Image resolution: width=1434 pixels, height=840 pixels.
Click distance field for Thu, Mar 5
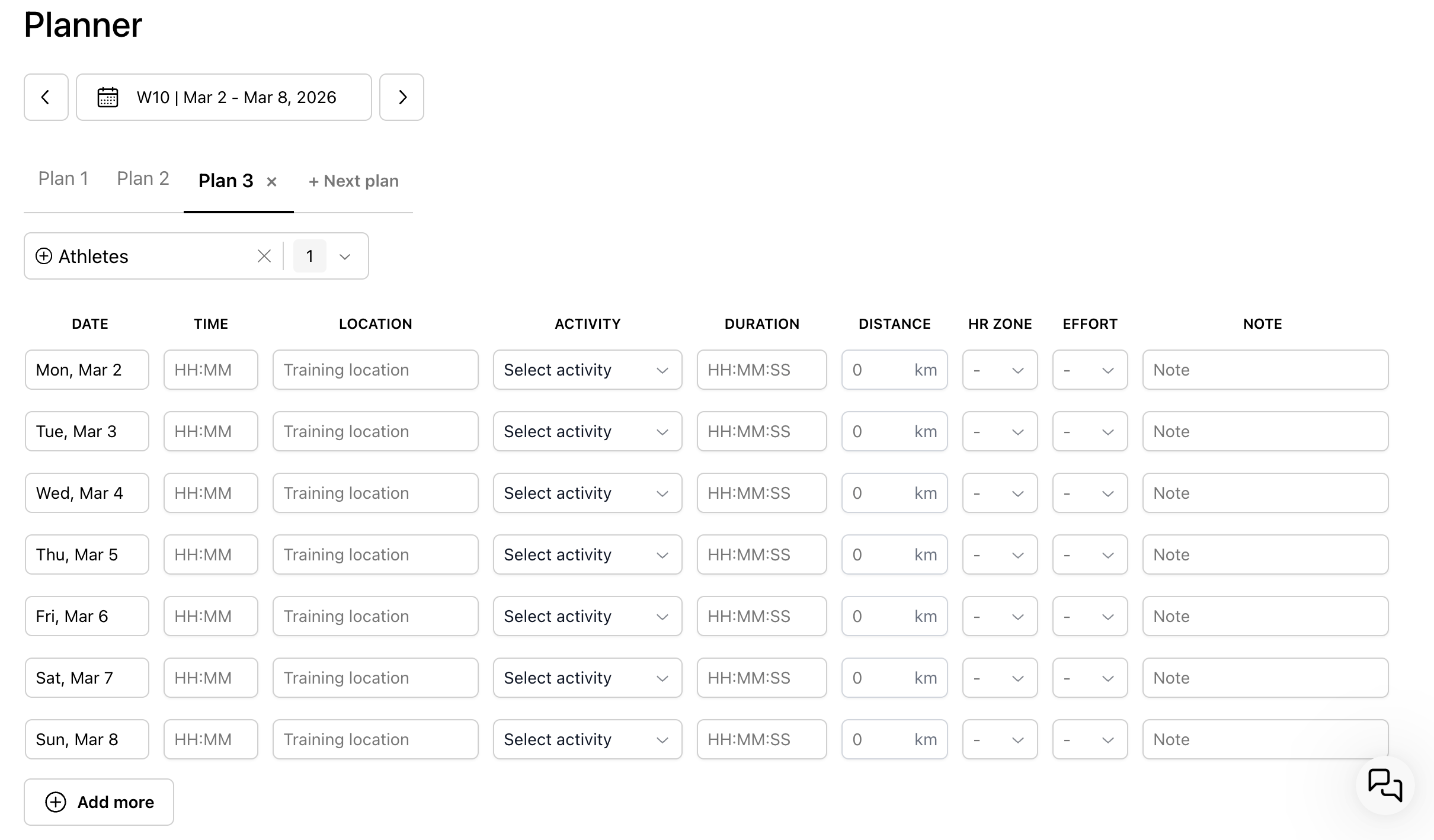(895, 554)
